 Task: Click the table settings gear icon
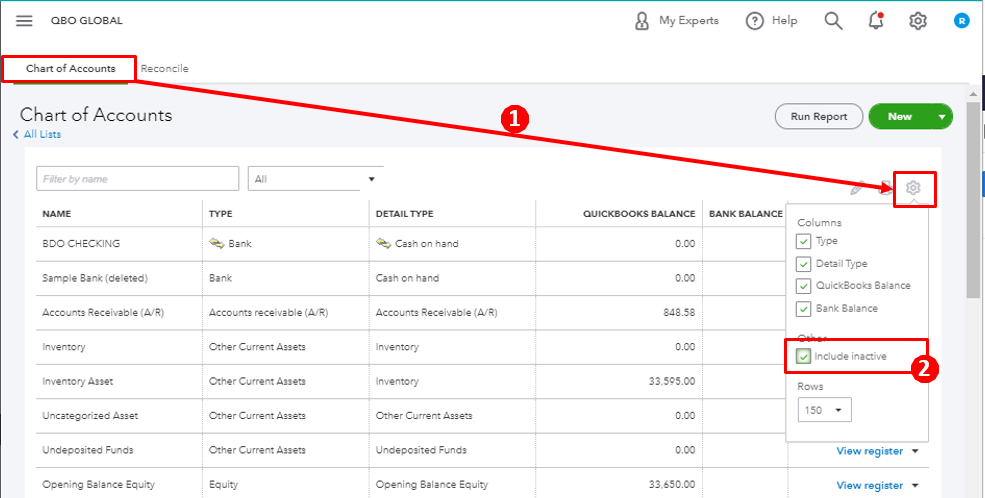coord(912,188)
